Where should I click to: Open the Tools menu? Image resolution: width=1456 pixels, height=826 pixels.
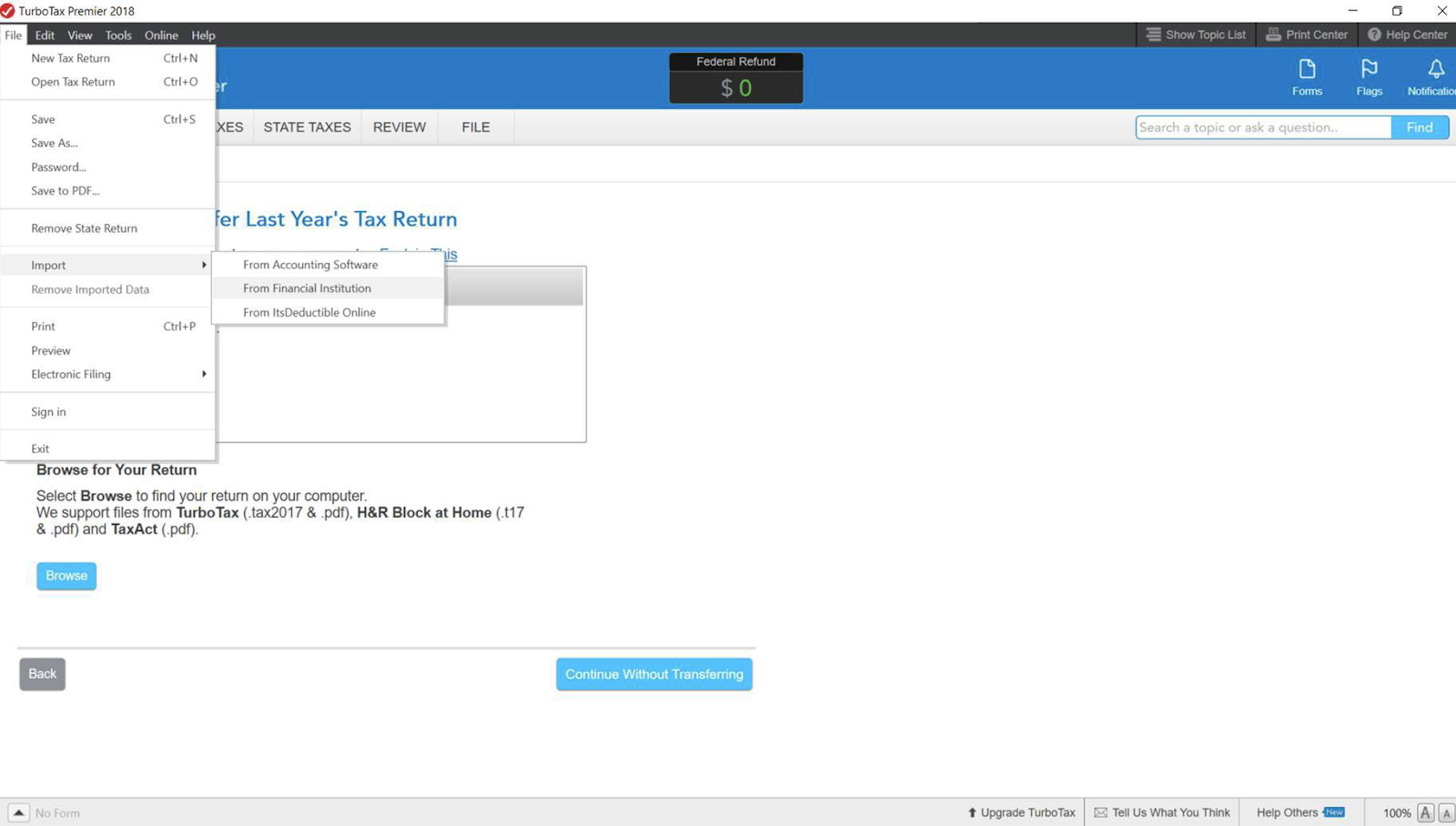pyautogui.click(x=118, y=35)
